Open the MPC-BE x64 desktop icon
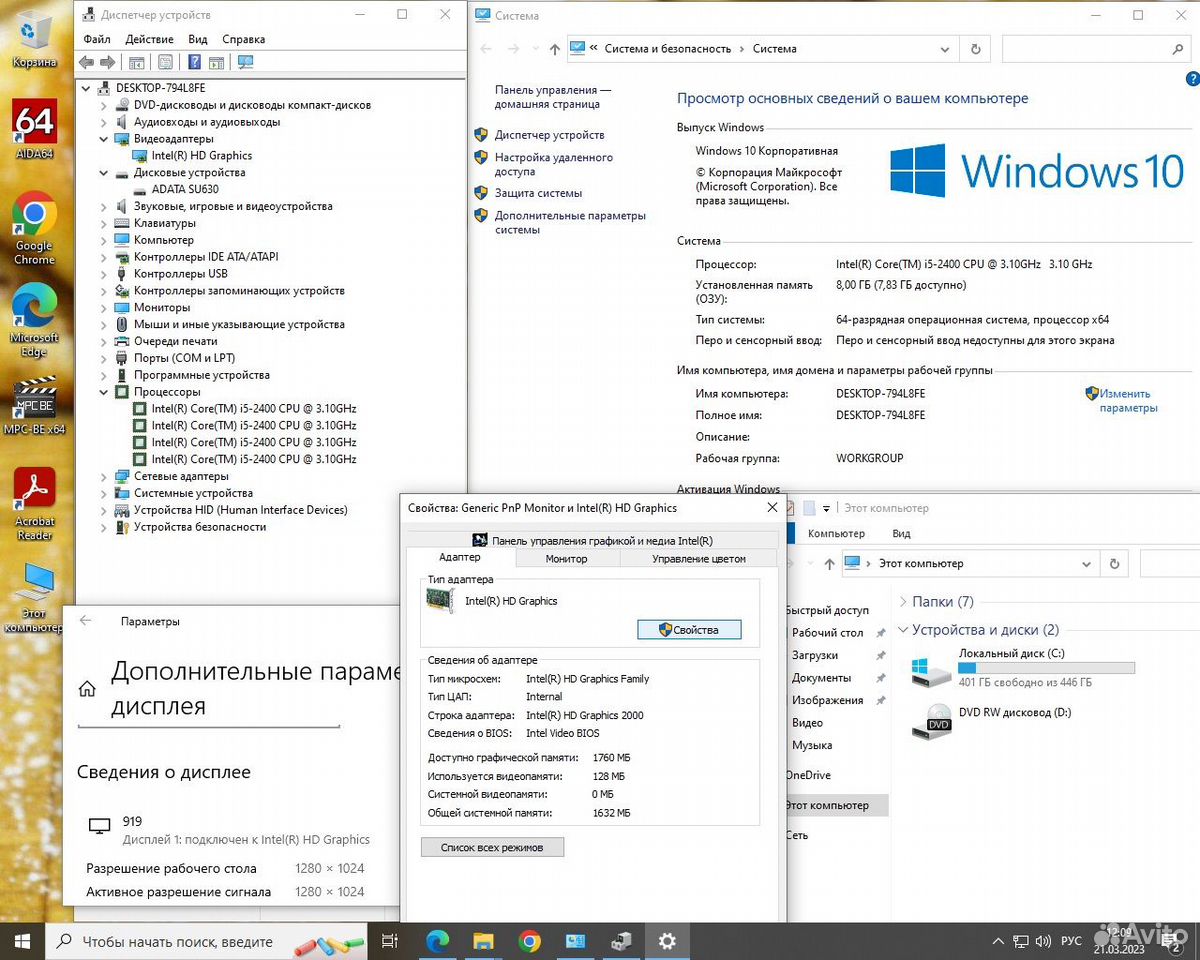The width and height of the screenshot is (1200, 960). click(34, 407)
